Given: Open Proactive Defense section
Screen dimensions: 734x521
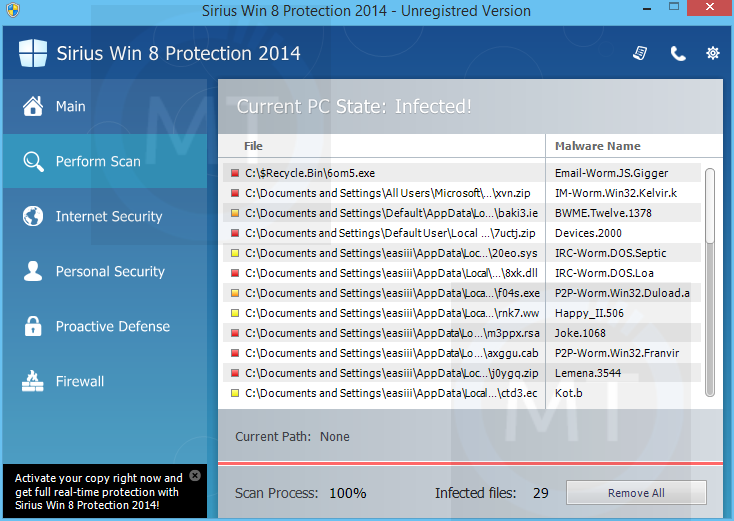Looking at the screenshot, I should (105, 326).
